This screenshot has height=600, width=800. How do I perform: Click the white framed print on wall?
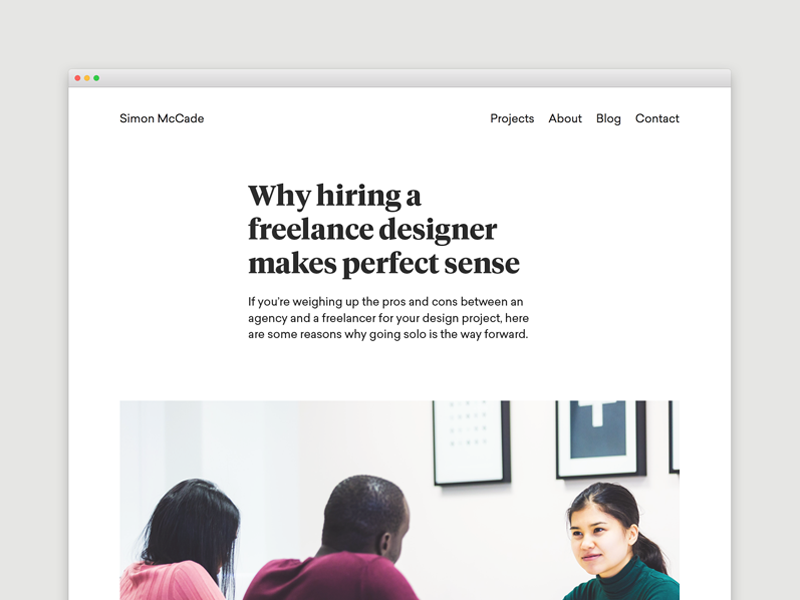tap(471, 442)
